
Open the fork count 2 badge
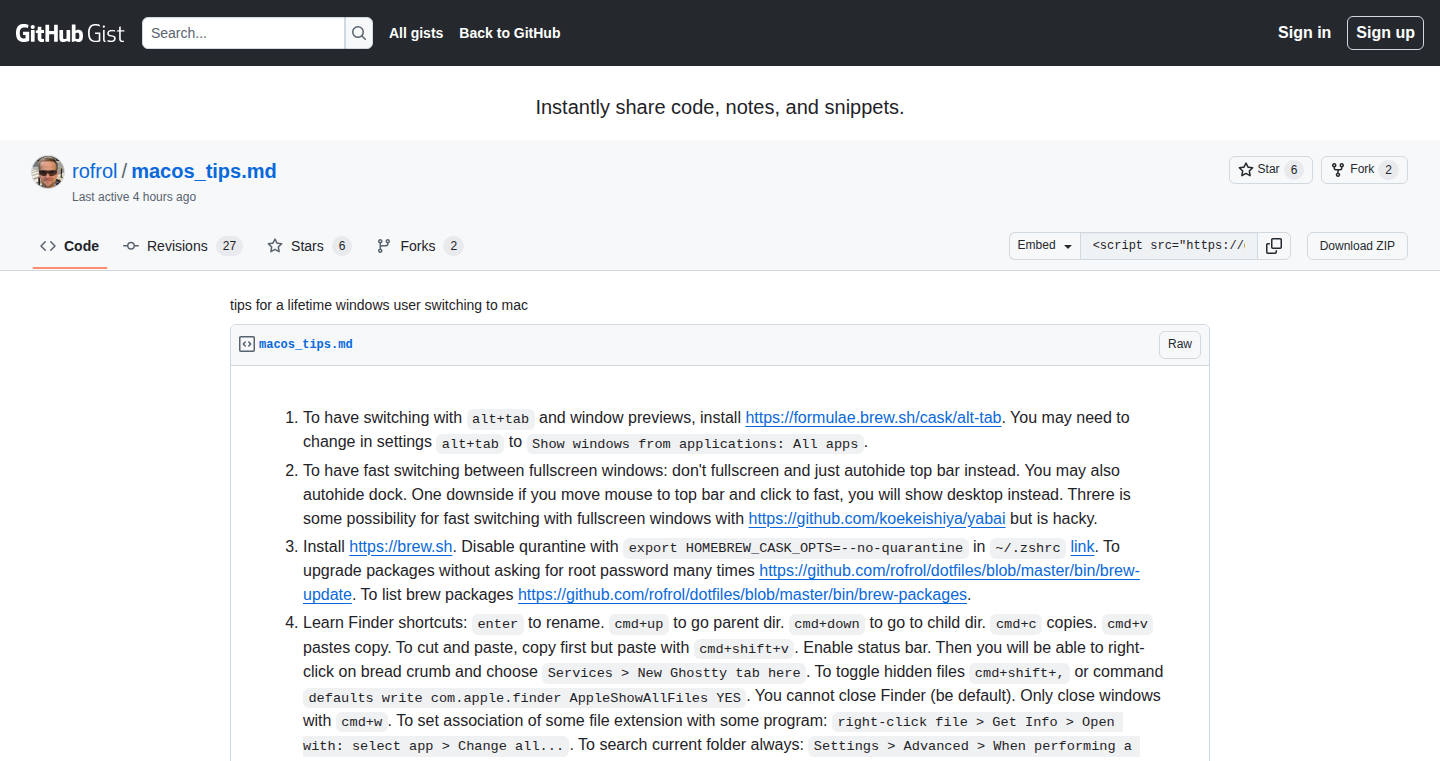[1388, 170]
